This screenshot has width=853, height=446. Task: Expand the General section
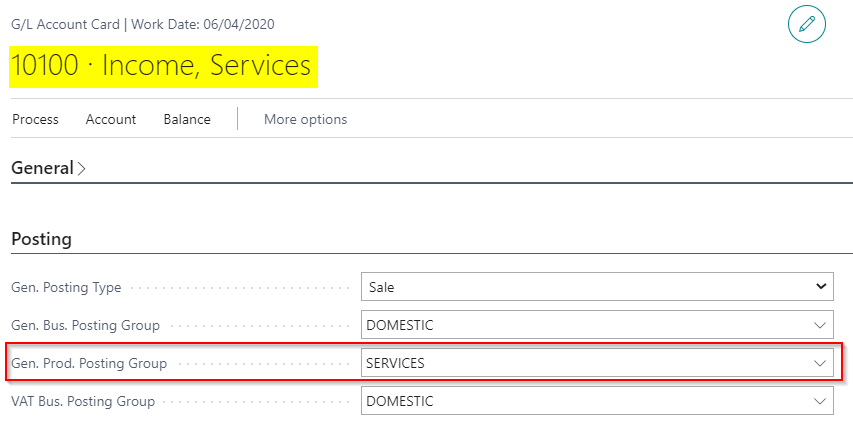pos(48,168)
